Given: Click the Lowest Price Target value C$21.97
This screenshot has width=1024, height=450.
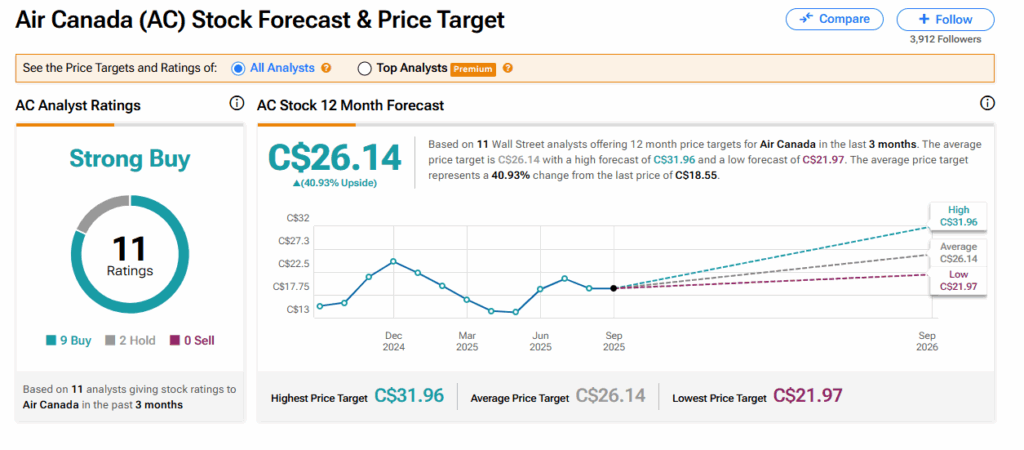Looking at the screenshot, I should point(809,397).
